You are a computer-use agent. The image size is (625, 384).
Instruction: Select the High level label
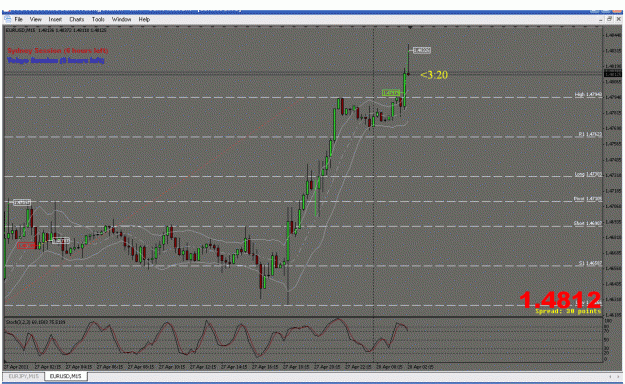pyautogui.click(x=588, y=95)
